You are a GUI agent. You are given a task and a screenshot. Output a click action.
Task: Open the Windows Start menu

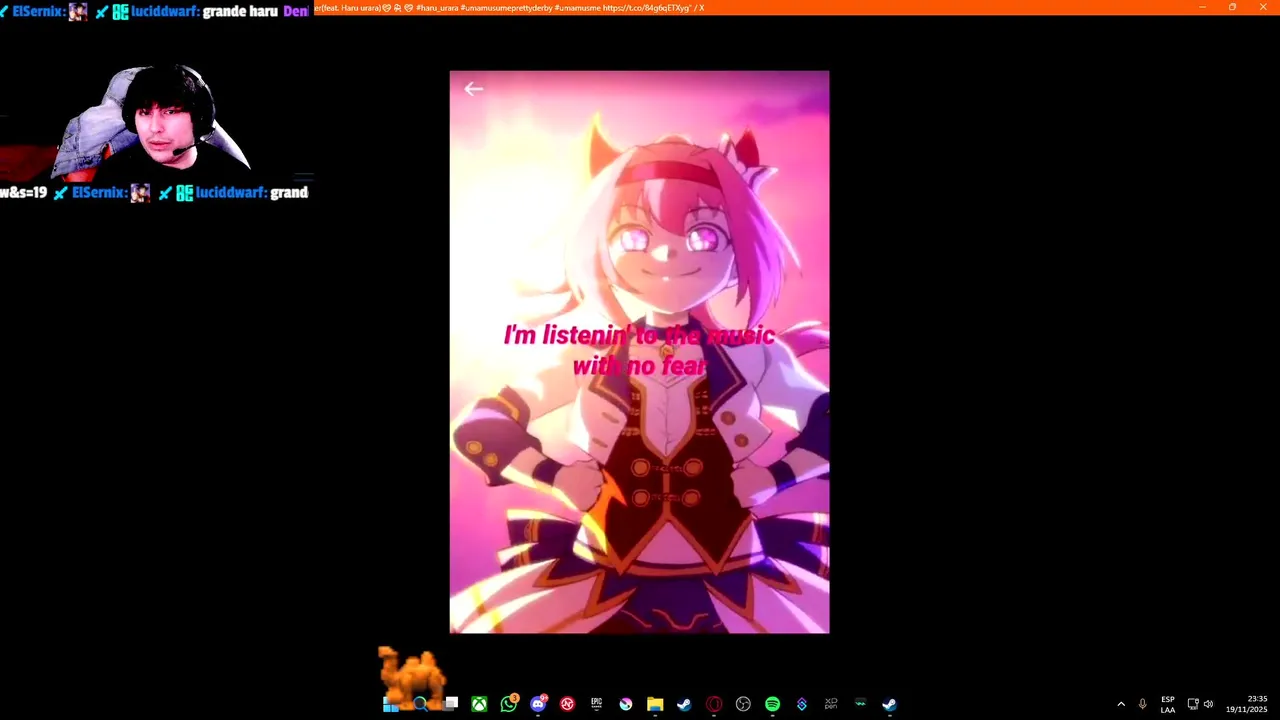pos(391,704)
